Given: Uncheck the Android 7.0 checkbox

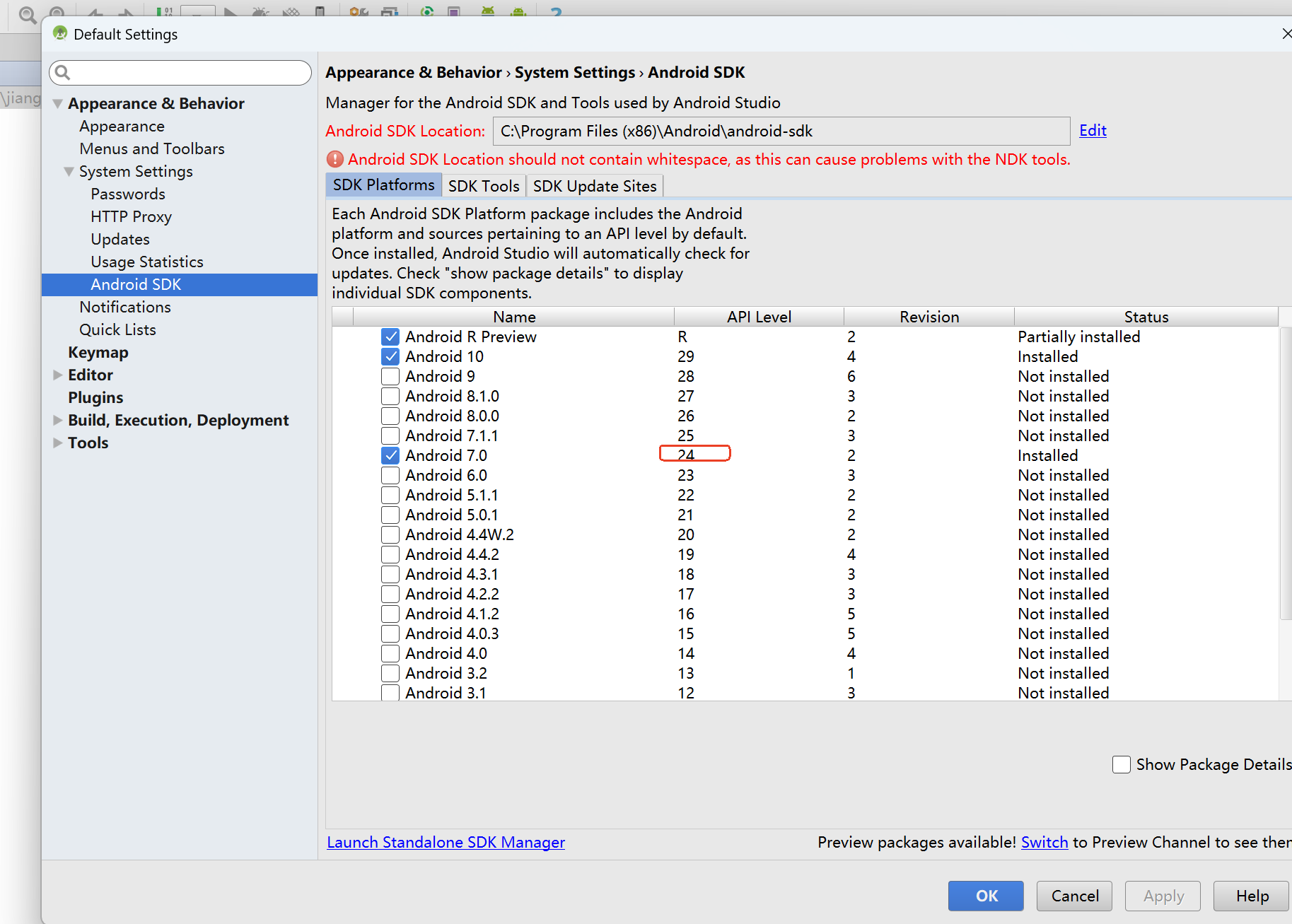Looking at the screenshot, I should coord(390,455).
